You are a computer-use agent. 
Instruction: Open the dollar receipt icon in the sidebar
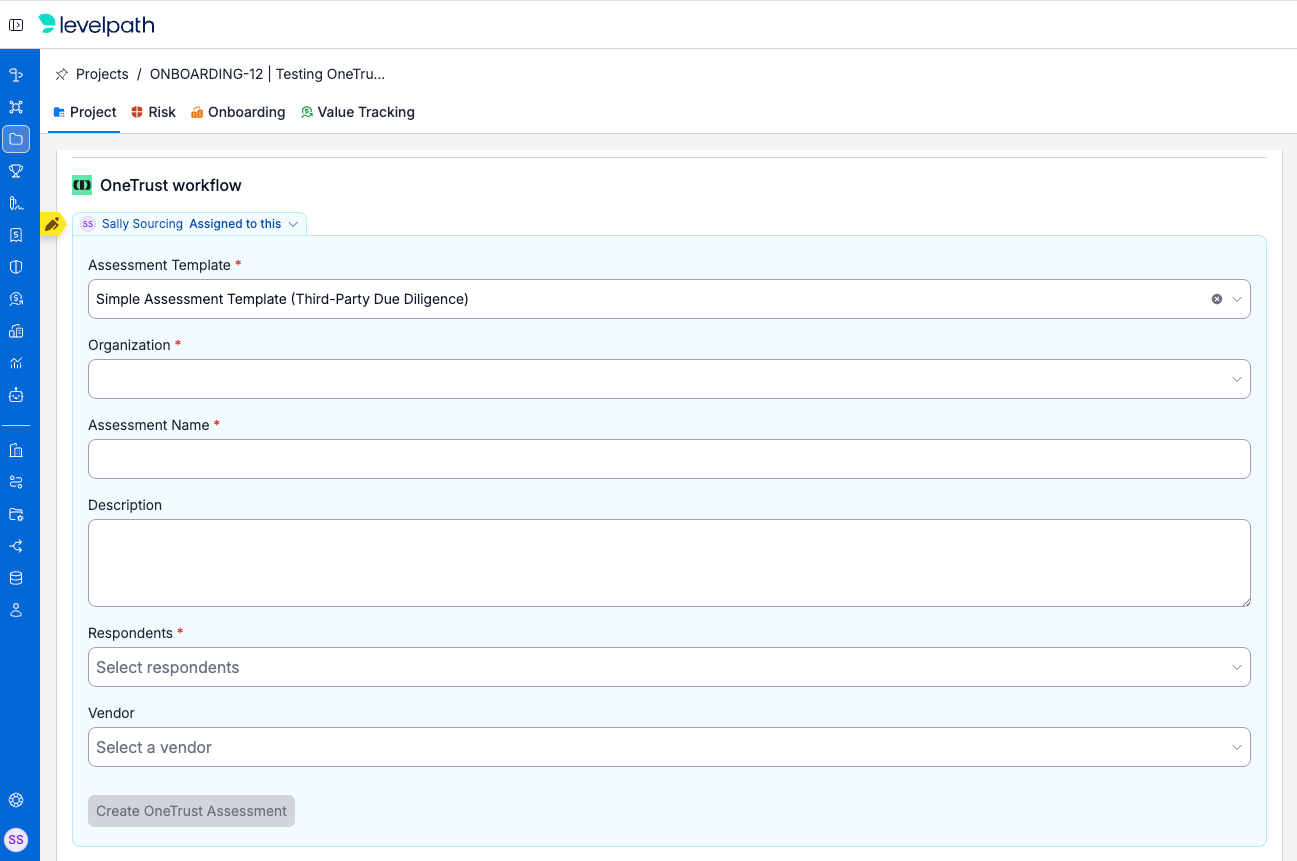pos(16,235)
